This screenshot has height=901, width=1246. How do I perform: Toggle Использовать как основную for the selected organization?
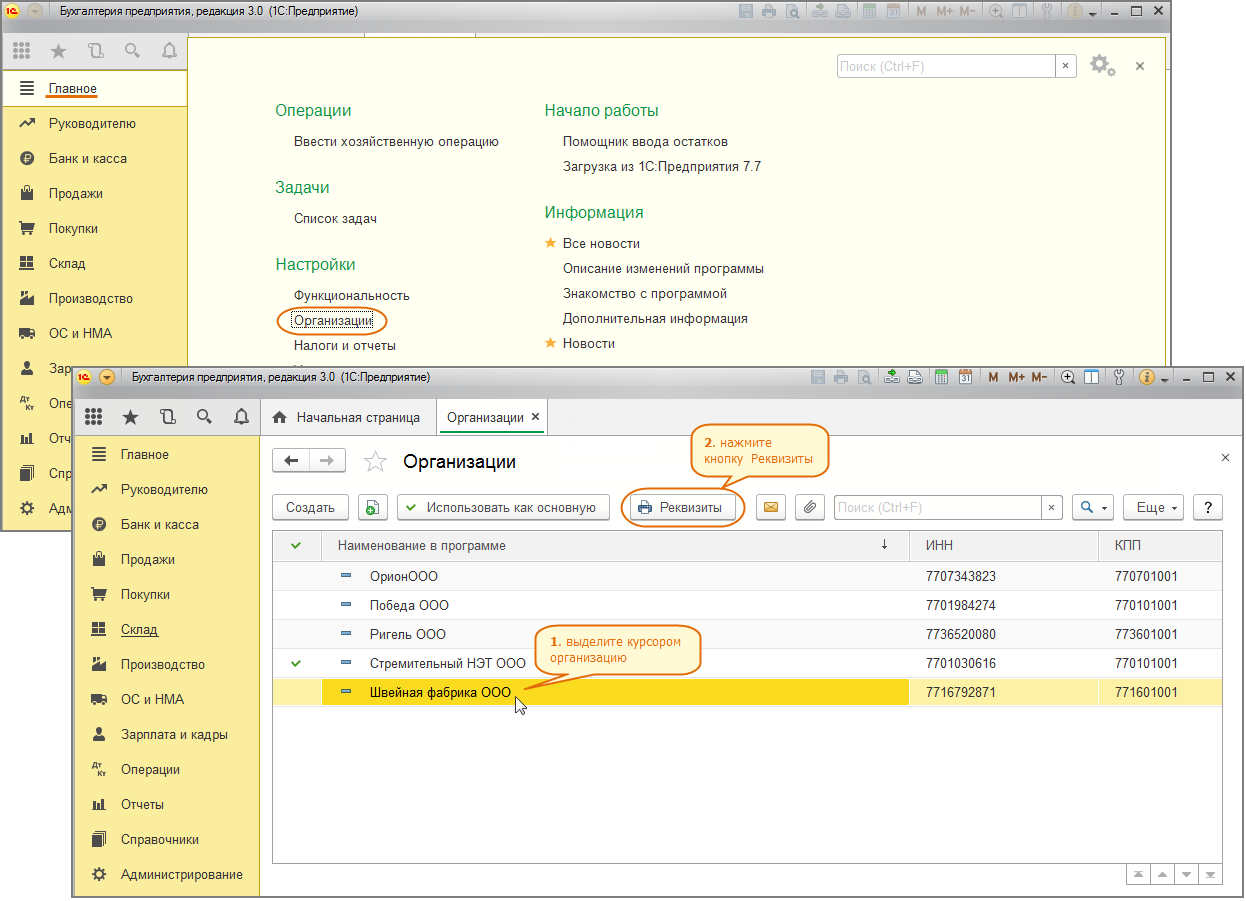tap(502, 507)
